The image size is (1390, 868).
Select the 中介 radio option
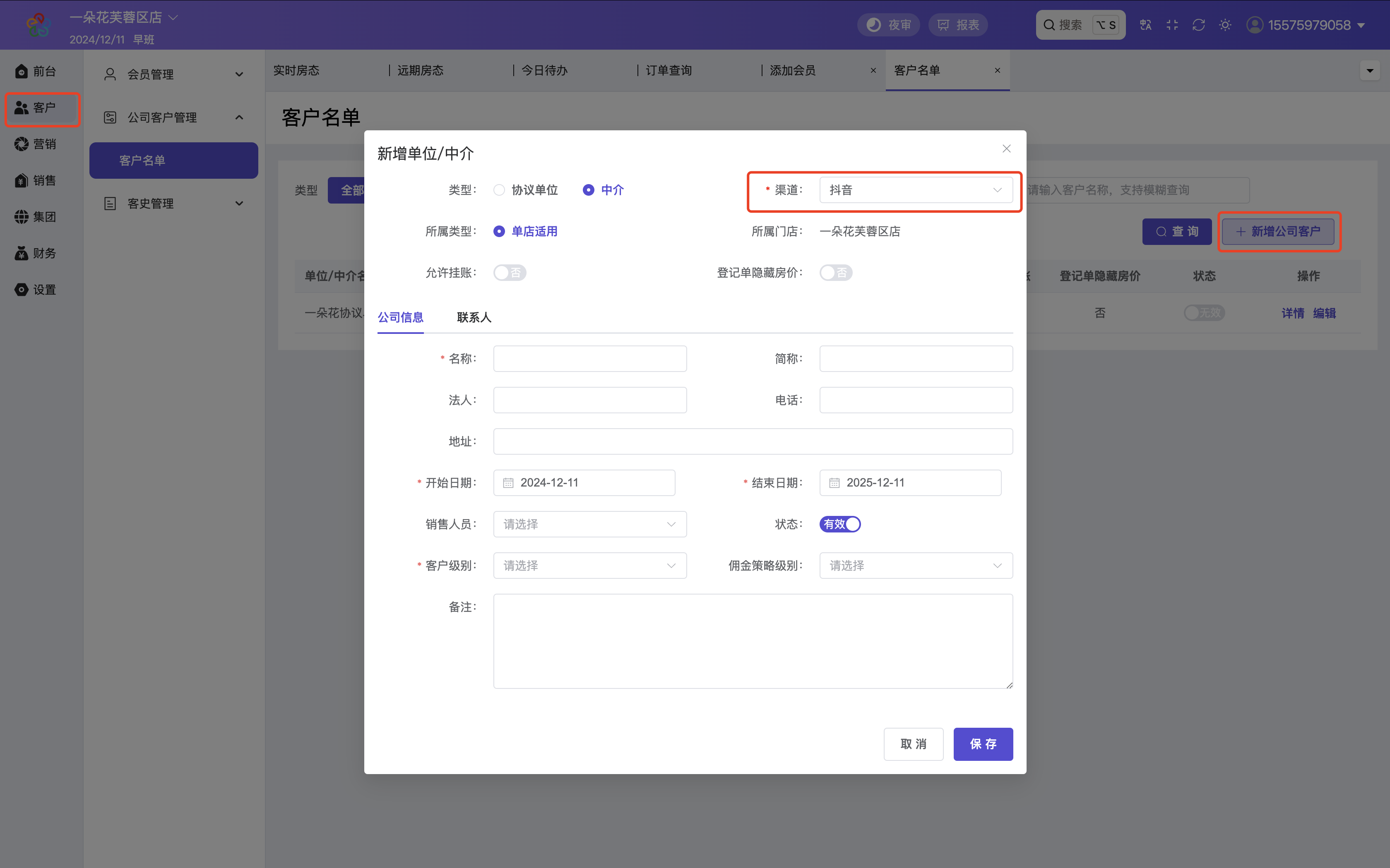pos(603,190)
